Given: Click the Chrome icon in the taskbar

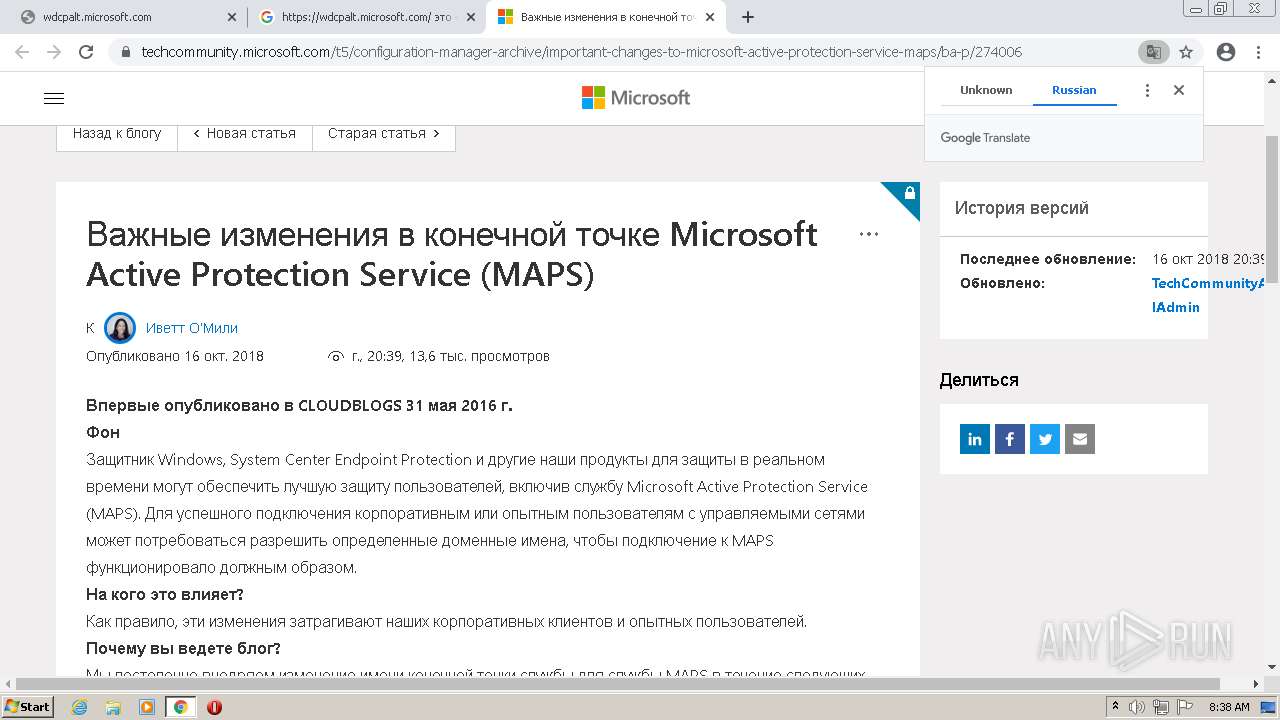Looking at the screenshot, I should point(180,707).
